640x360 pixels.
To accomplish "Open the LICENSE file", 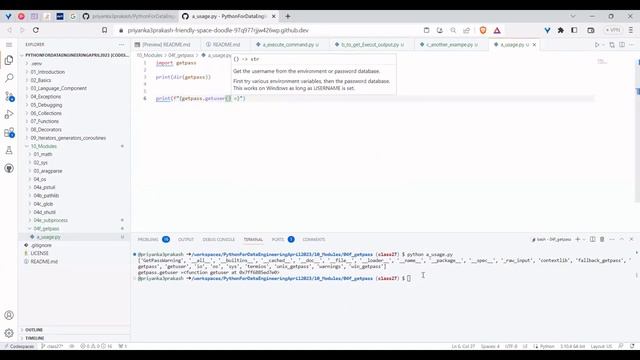I will 39,253.
